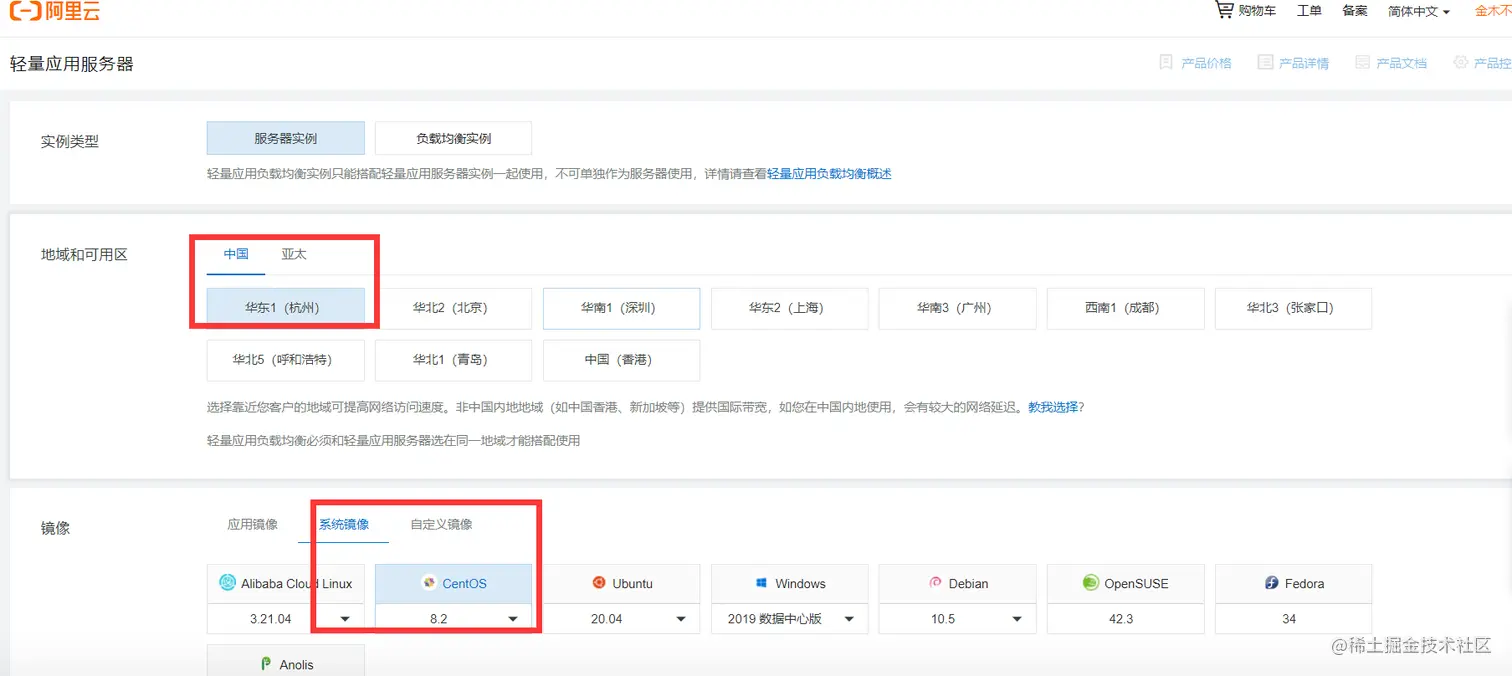This screenshot has width=1512, height=676.
Task: Open the 购物车 link
Action: [x=1257, y=11]
